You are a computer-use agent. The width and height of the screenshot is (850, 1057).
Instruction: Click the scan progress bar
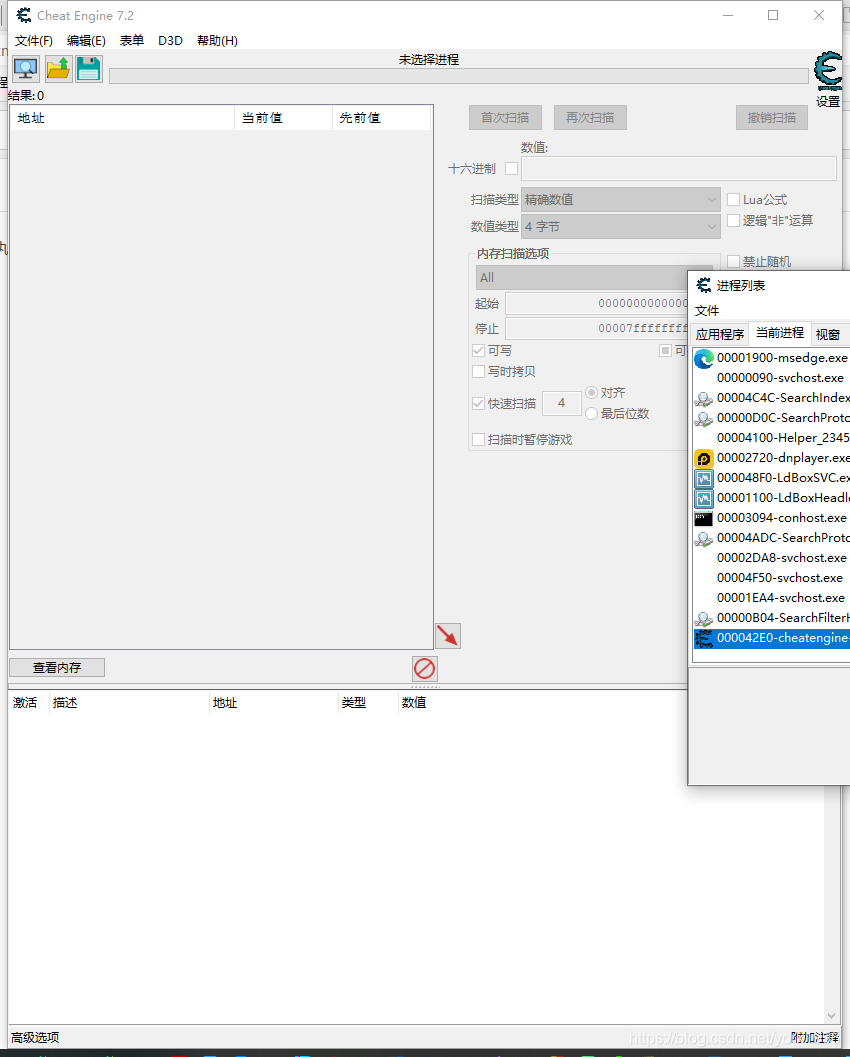point(458,76)
